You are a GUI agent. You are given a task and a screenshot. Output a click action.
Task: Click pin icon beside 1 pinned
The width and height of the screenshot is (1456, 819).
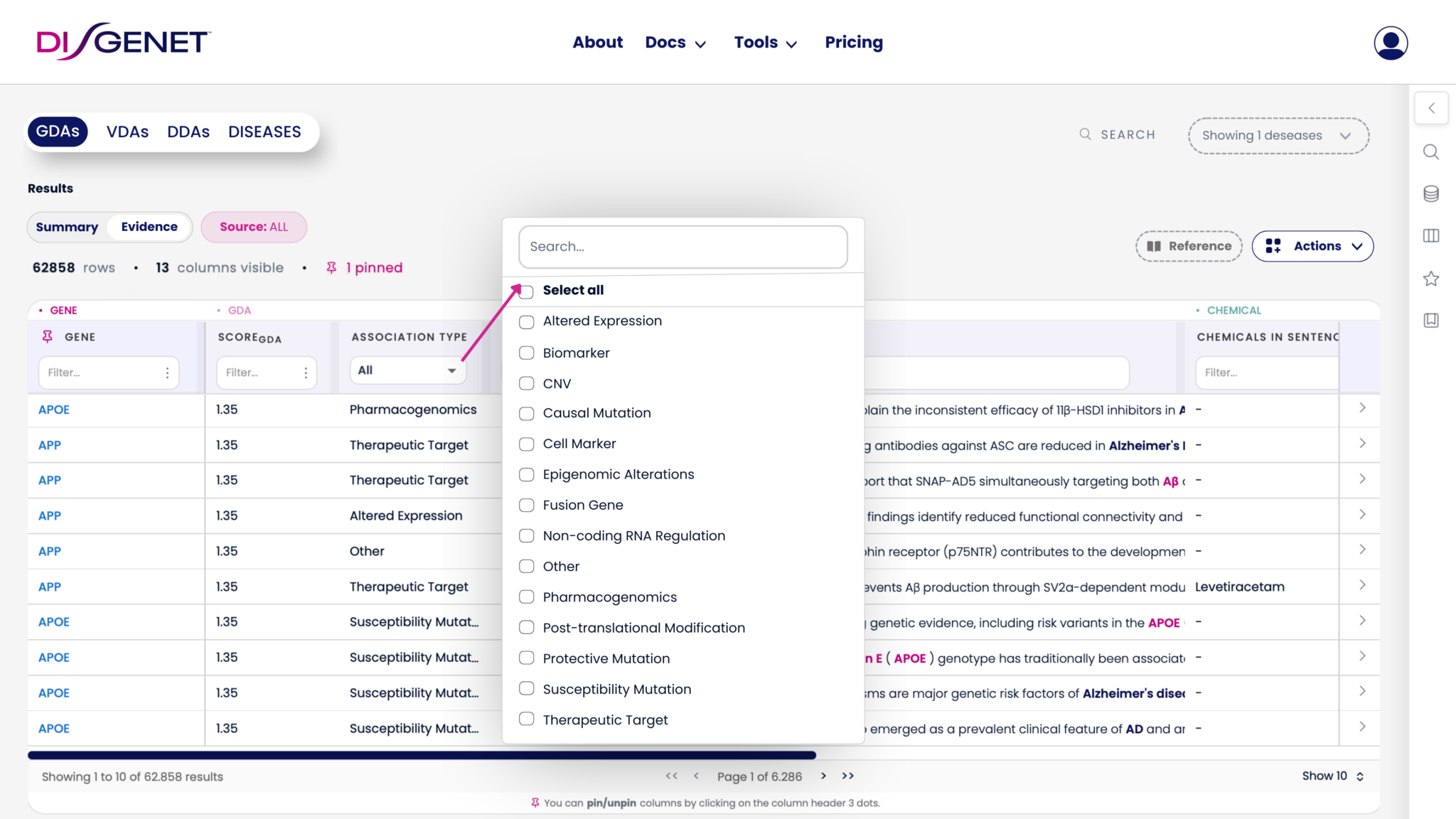click(x=331, y=267)
